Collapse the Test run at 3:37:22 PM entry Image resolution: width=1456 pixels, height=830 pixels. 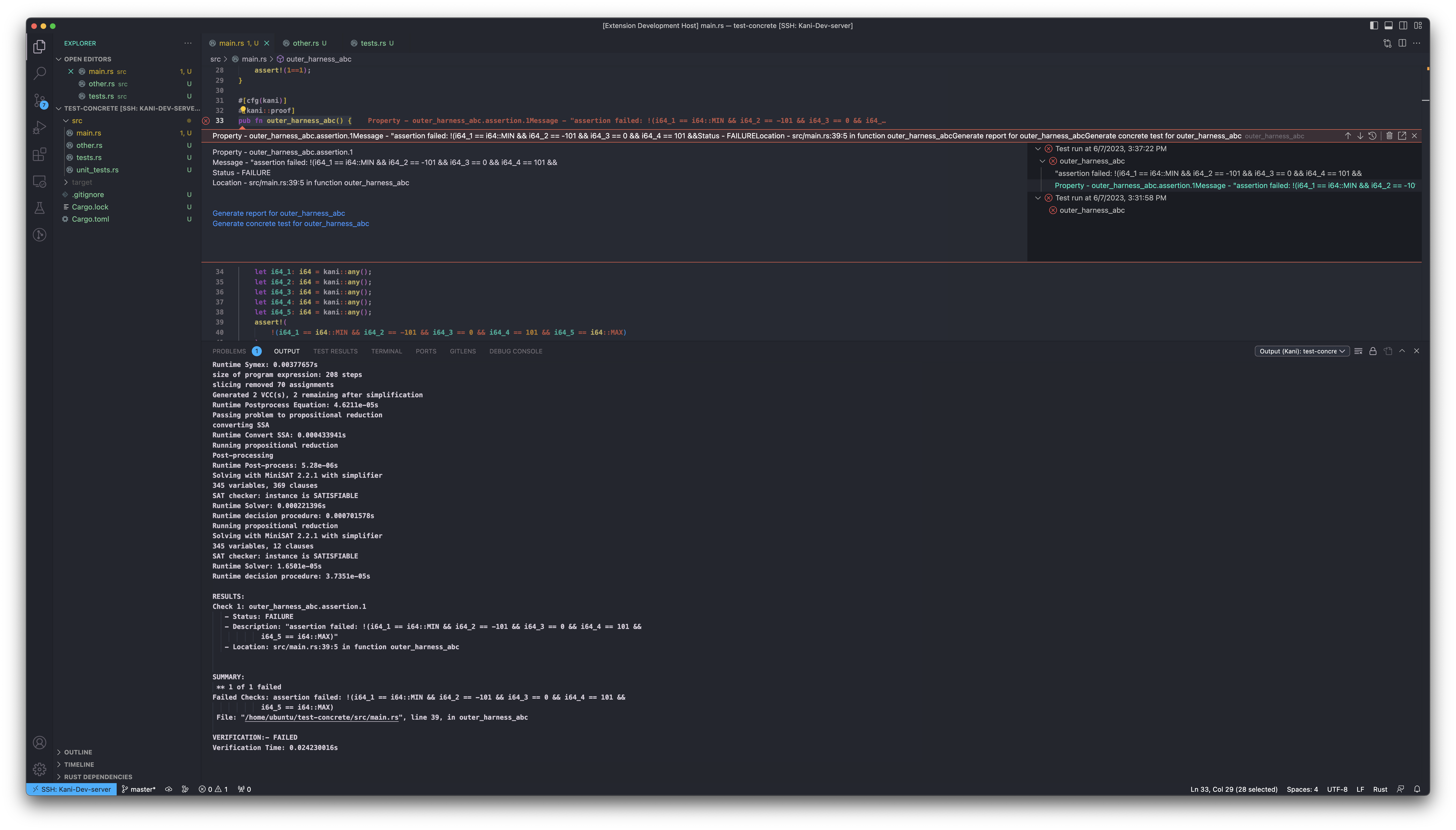click(x=1038, y=149)
